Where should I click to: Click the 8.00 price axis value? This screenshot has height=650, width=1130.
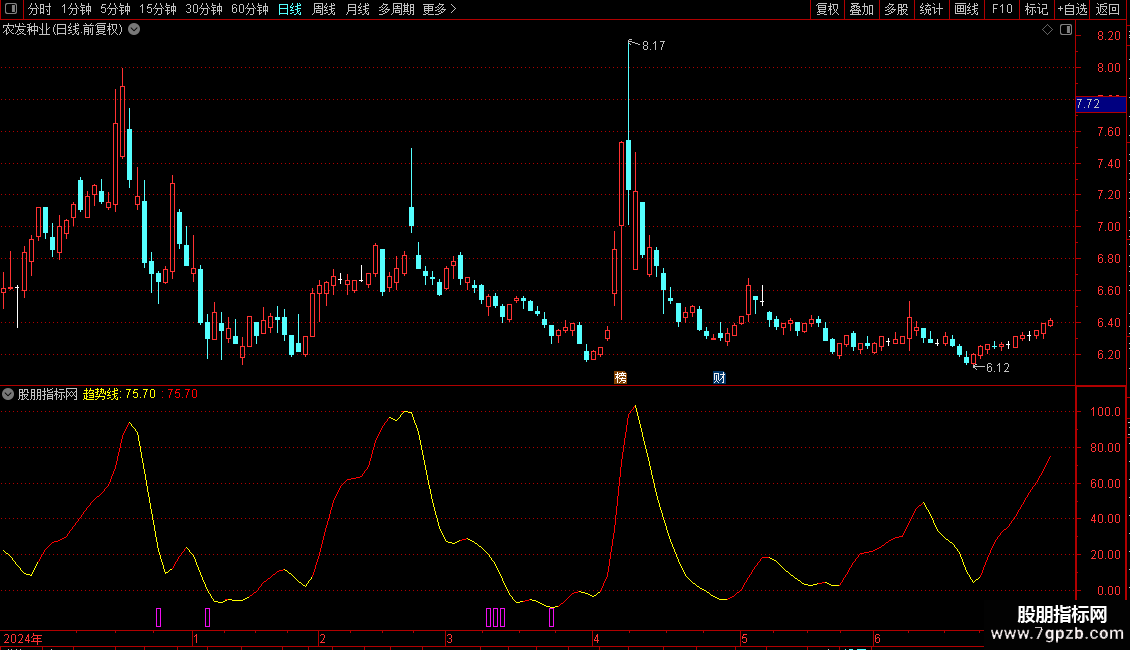tap(1108, 68)
